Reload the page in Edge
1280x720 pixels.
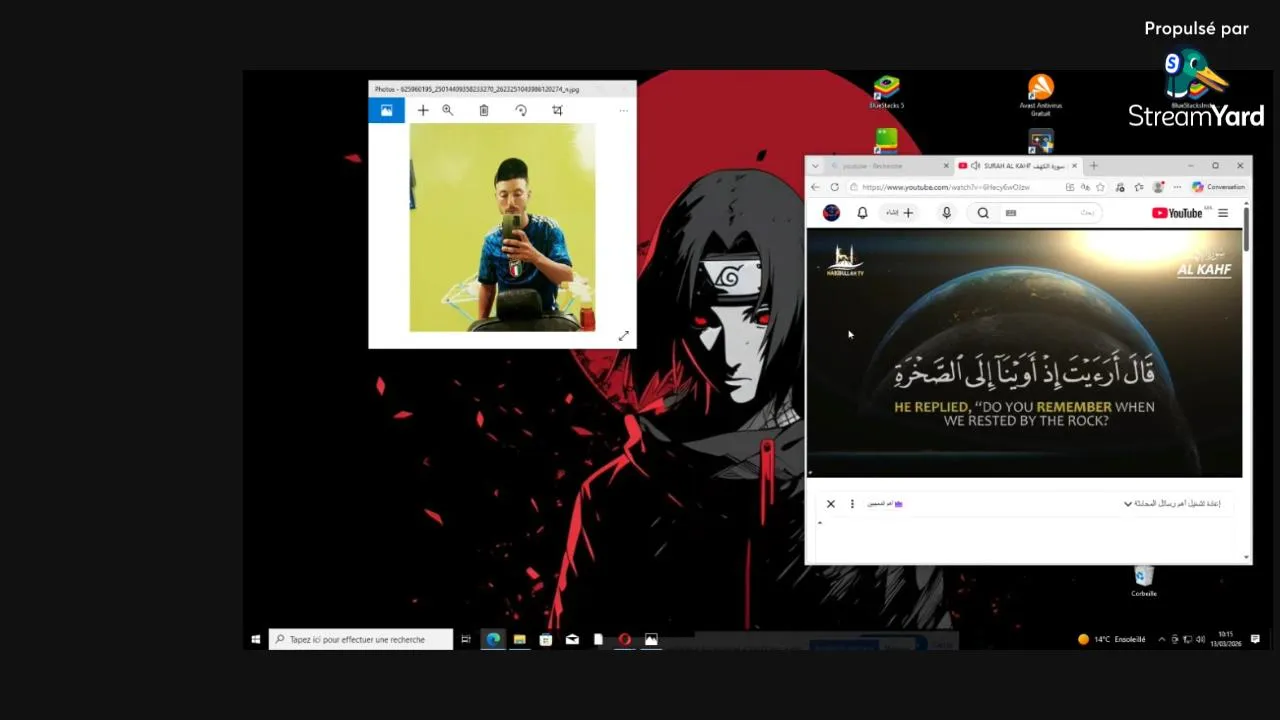click(x=835, y=187)
